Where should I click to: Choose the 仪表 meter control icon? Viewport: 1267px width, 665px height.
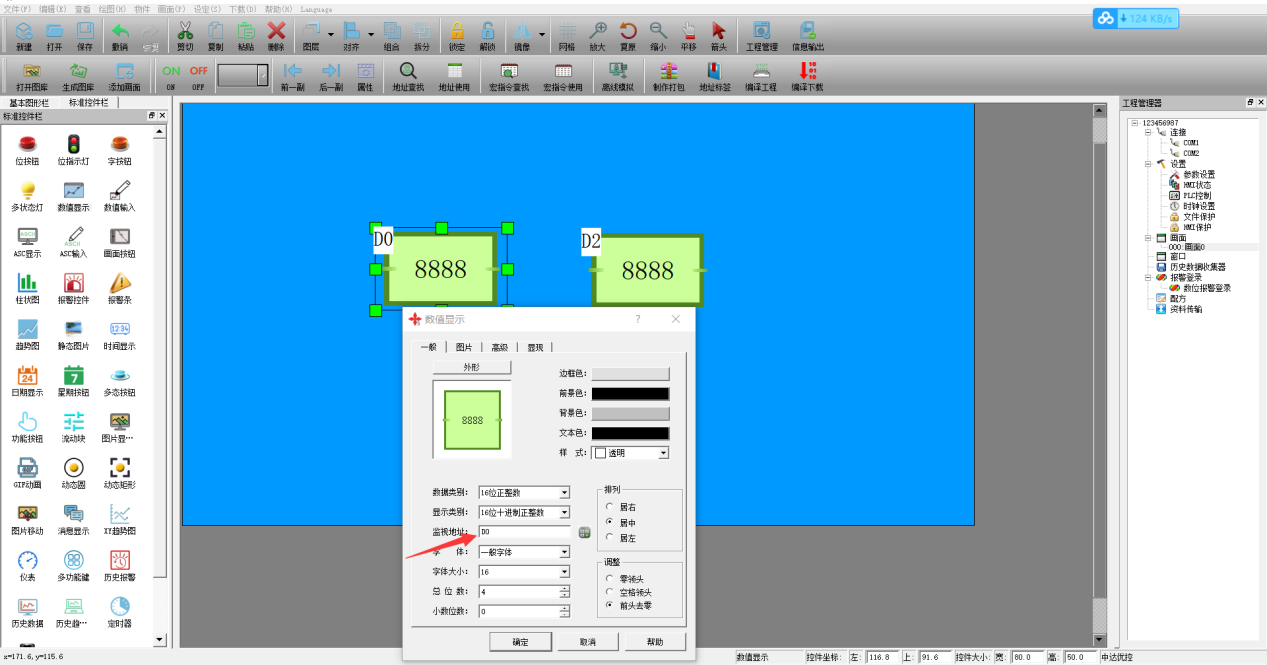point(27,565)
